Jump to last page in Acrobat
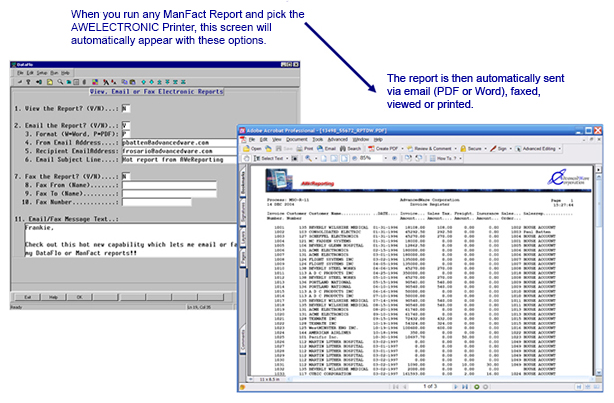The width and height of the screenshot is (614, 403). click(x=465, y=387)
